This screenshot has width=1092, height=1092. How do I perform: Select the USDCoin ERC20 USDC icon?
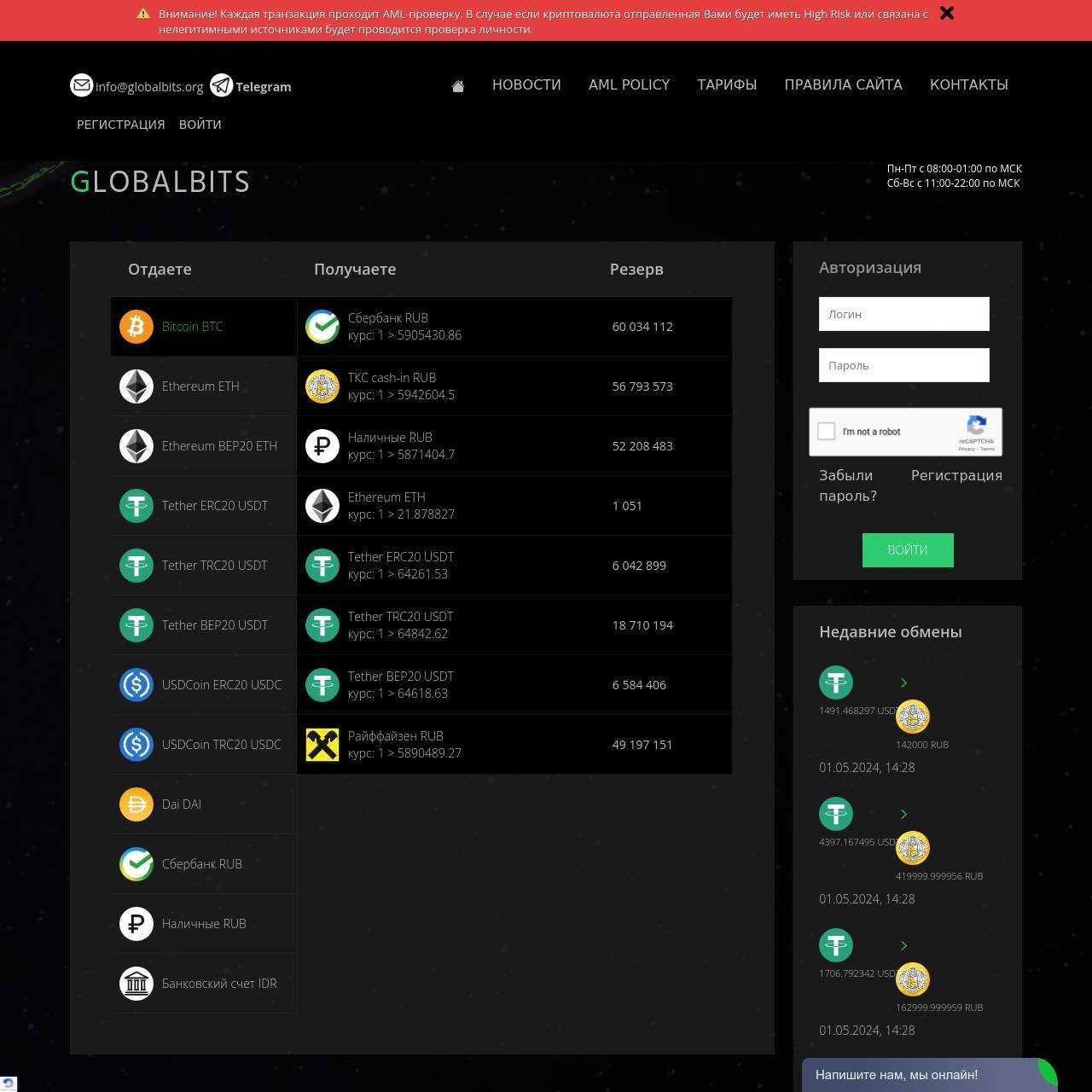click(x=136, y=685)
